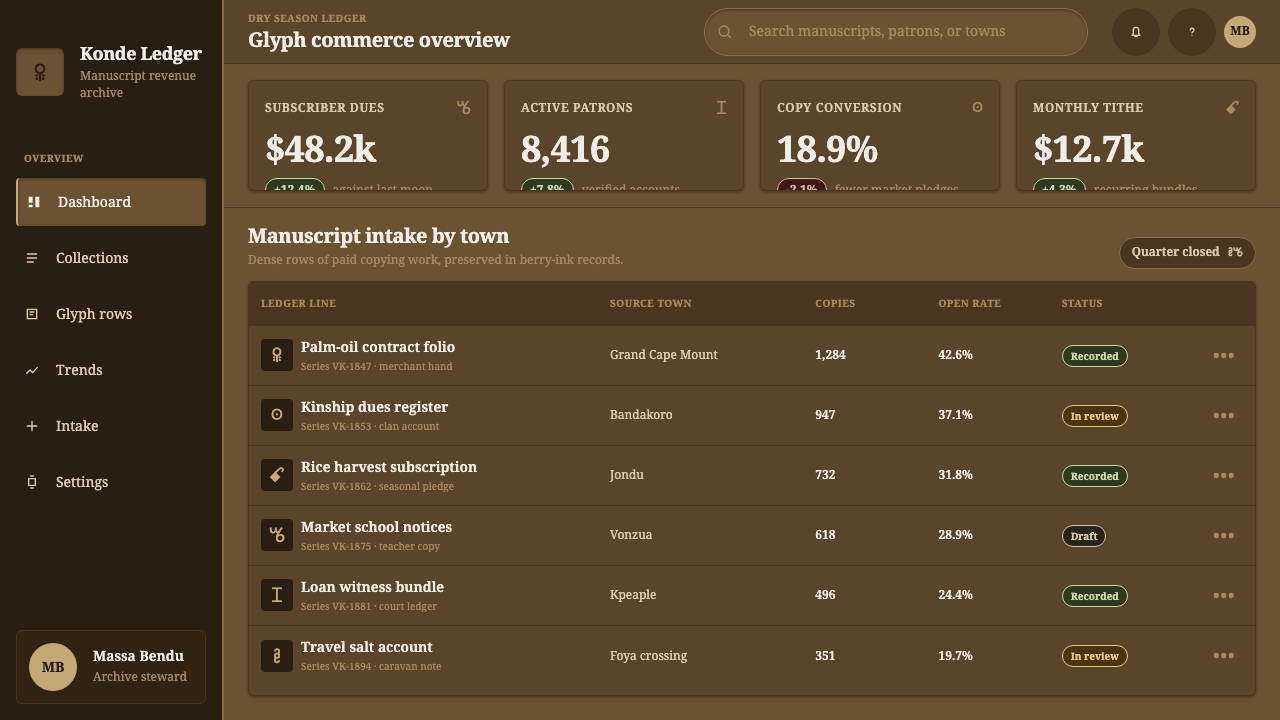Click the Subscriber Dues card glyph icon
Screen dimensions: 1280x720
pyautogui.click(x=463, y=107)
